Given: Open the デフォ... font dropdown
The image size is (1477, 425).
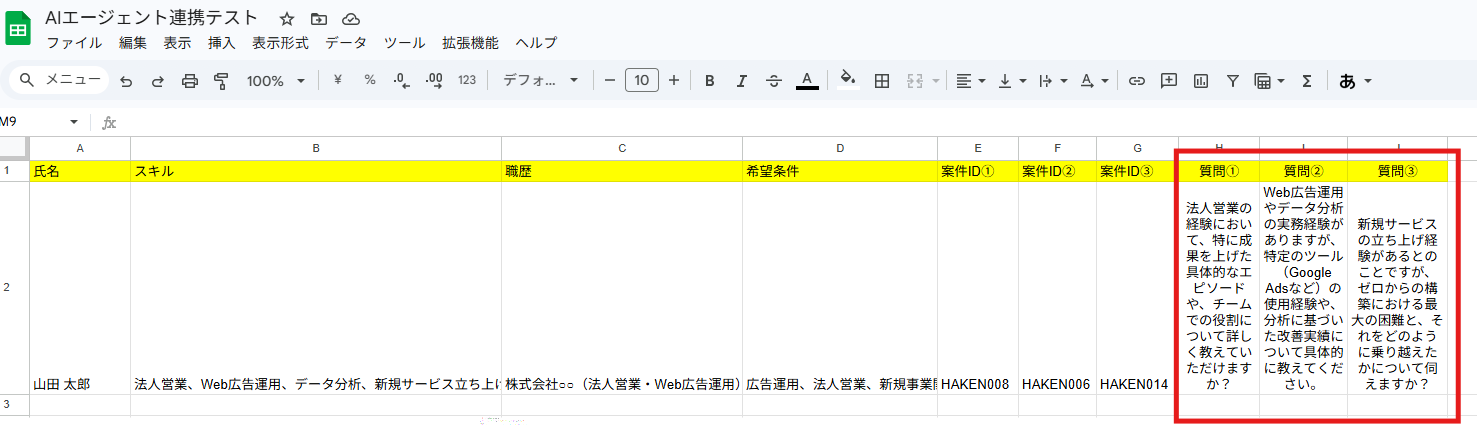Looking at the screenshot, I should 540,80.
